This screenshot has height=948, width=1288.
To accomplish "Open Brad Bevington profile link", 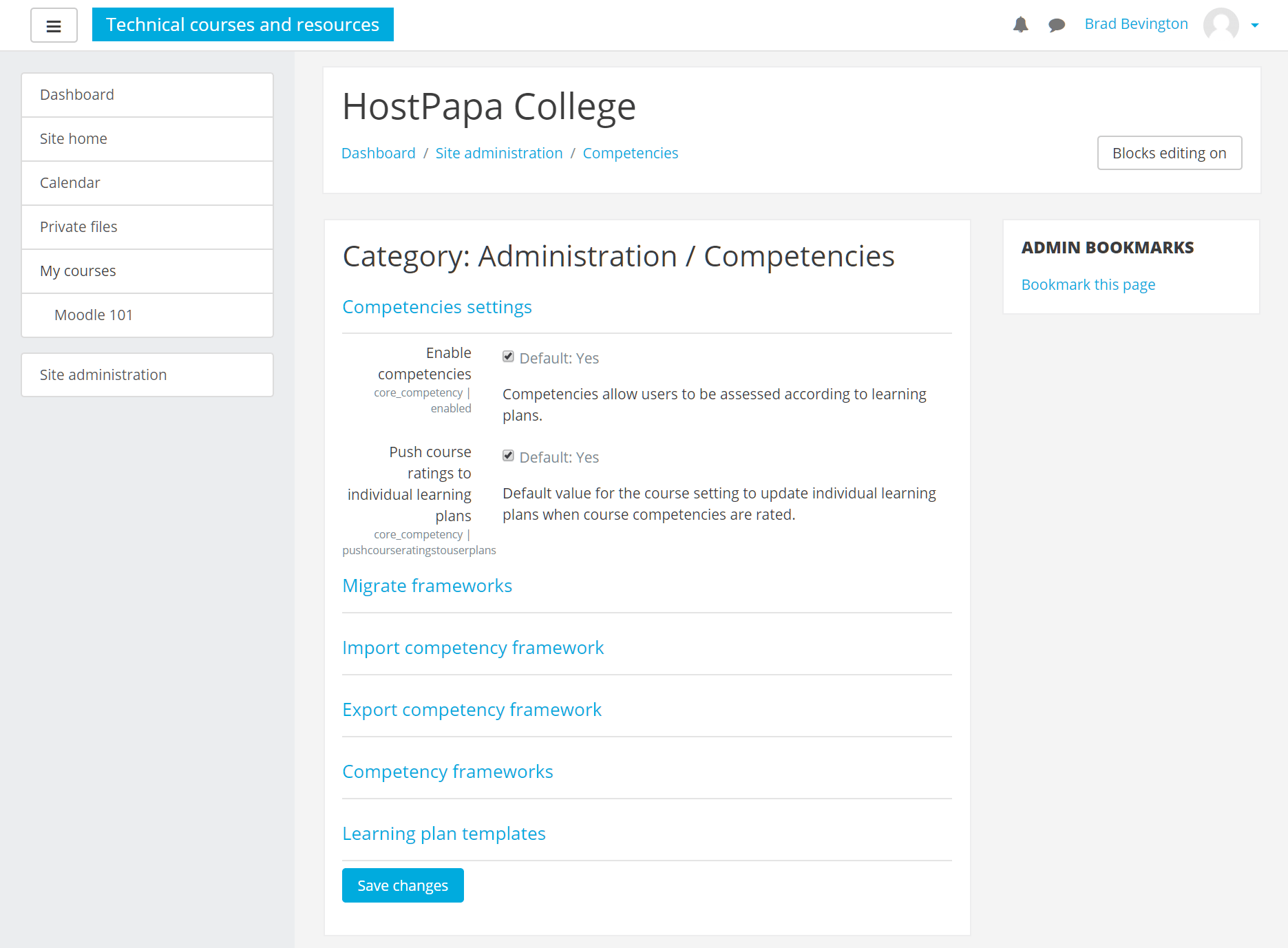I will pyautogui.click(x=1136, y=24).
